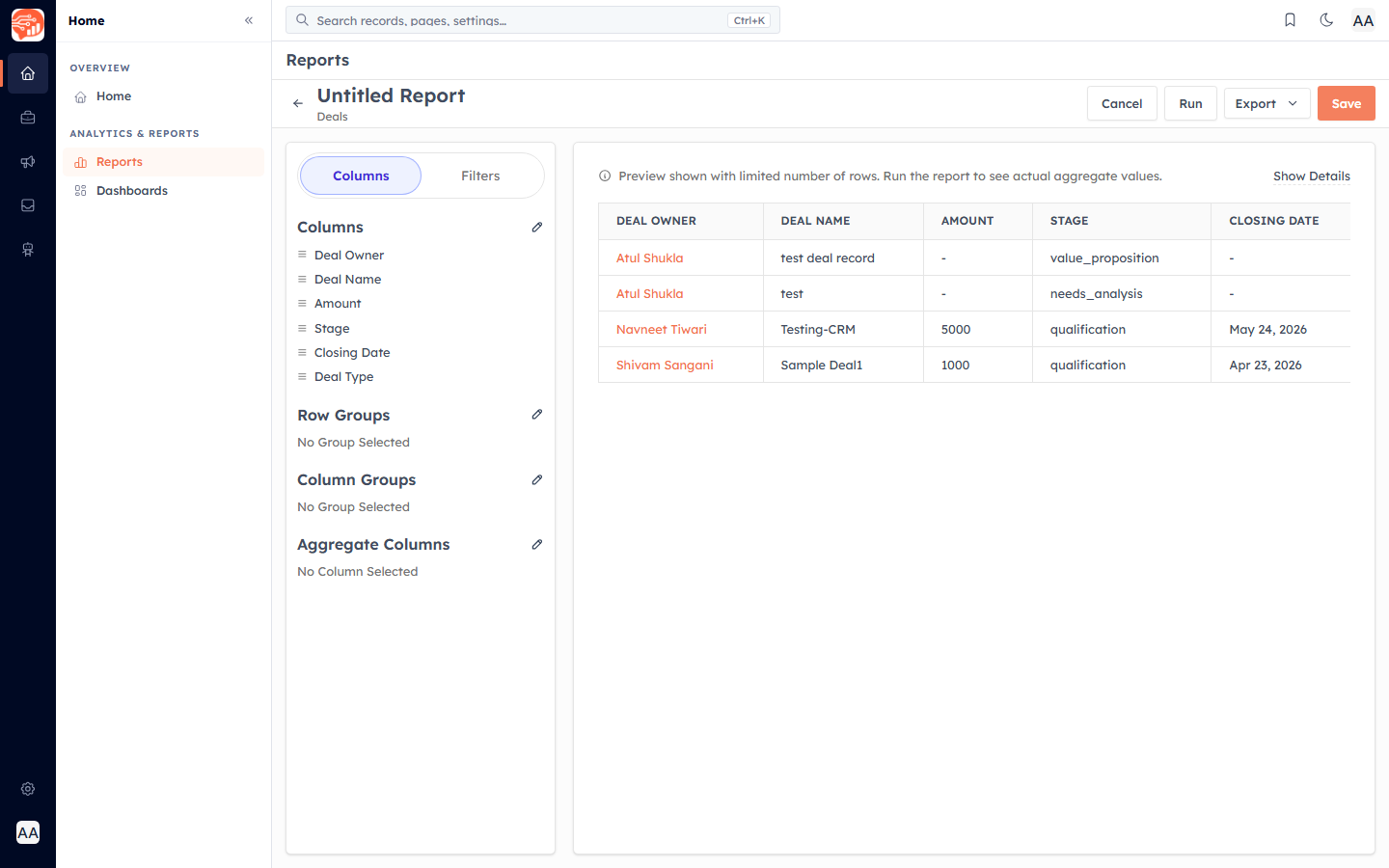Select the 5000 amount cell
Image resolution: width=1389 pixels, height=868 pixels.
click(978, 329)
